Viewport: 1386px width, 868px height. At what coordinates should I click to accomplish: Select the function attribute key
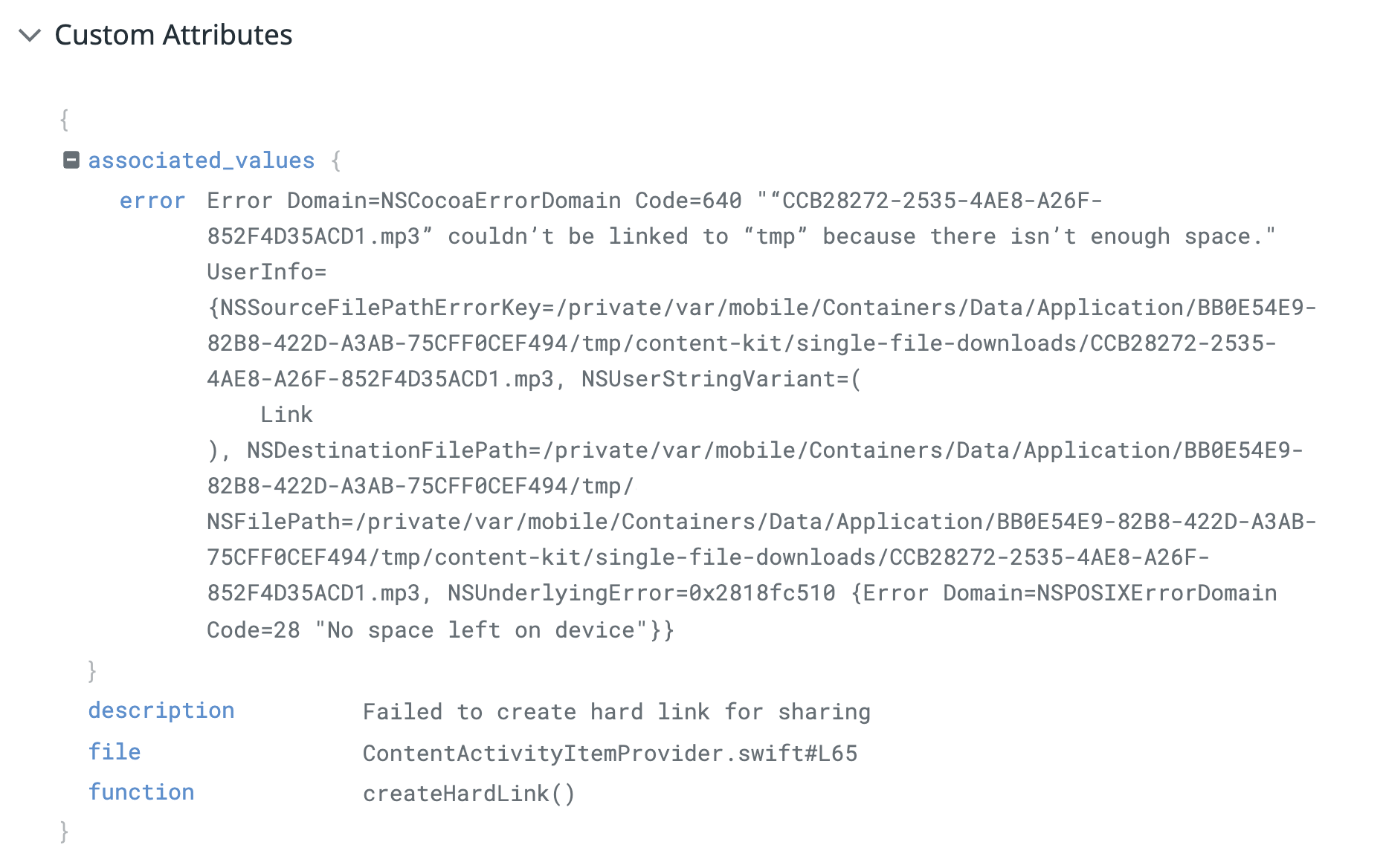[x=141, y=792]
